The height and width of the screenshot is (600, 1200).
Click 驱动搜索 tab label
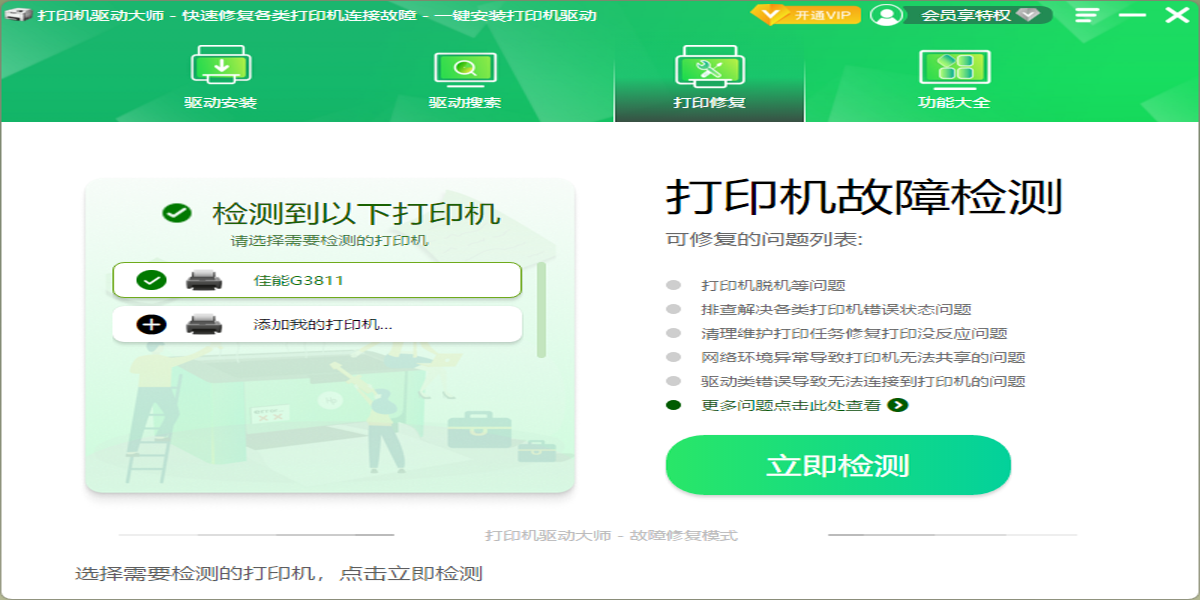pyautogui.click(x=465, y=103)
